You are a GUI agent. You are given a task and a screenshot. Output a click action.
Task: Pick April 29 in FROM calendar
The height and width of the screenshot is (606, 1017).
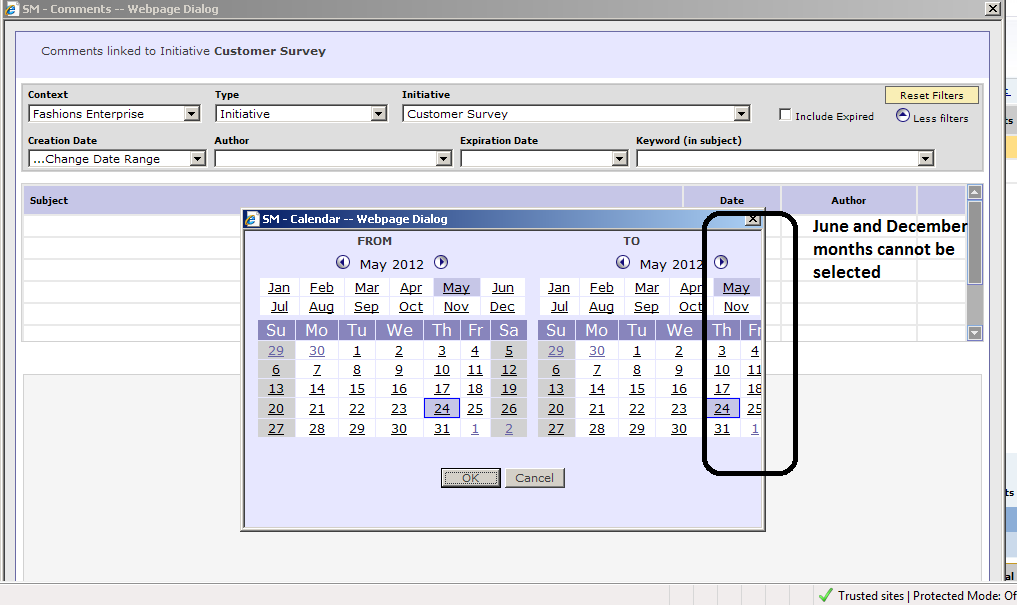(x=276, y=350)
